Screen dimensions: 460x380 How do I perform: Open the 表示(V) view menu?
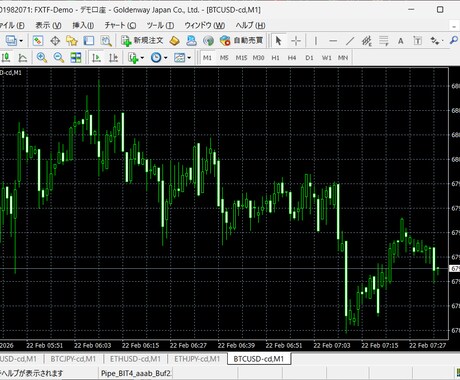pyautogui.click(x=48, y=25)
